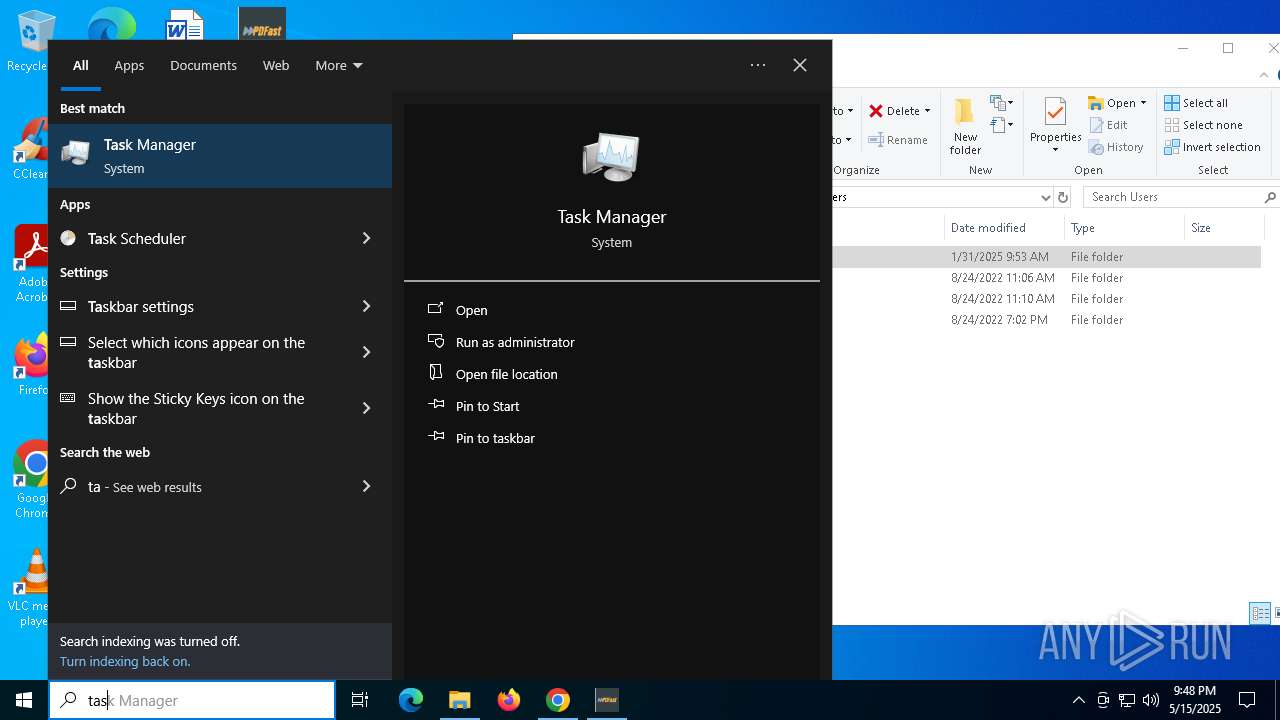The width and height of the screenshot is (1280, 720).
Task: Click the volume icon in system tray
Action: point(1151,700)
